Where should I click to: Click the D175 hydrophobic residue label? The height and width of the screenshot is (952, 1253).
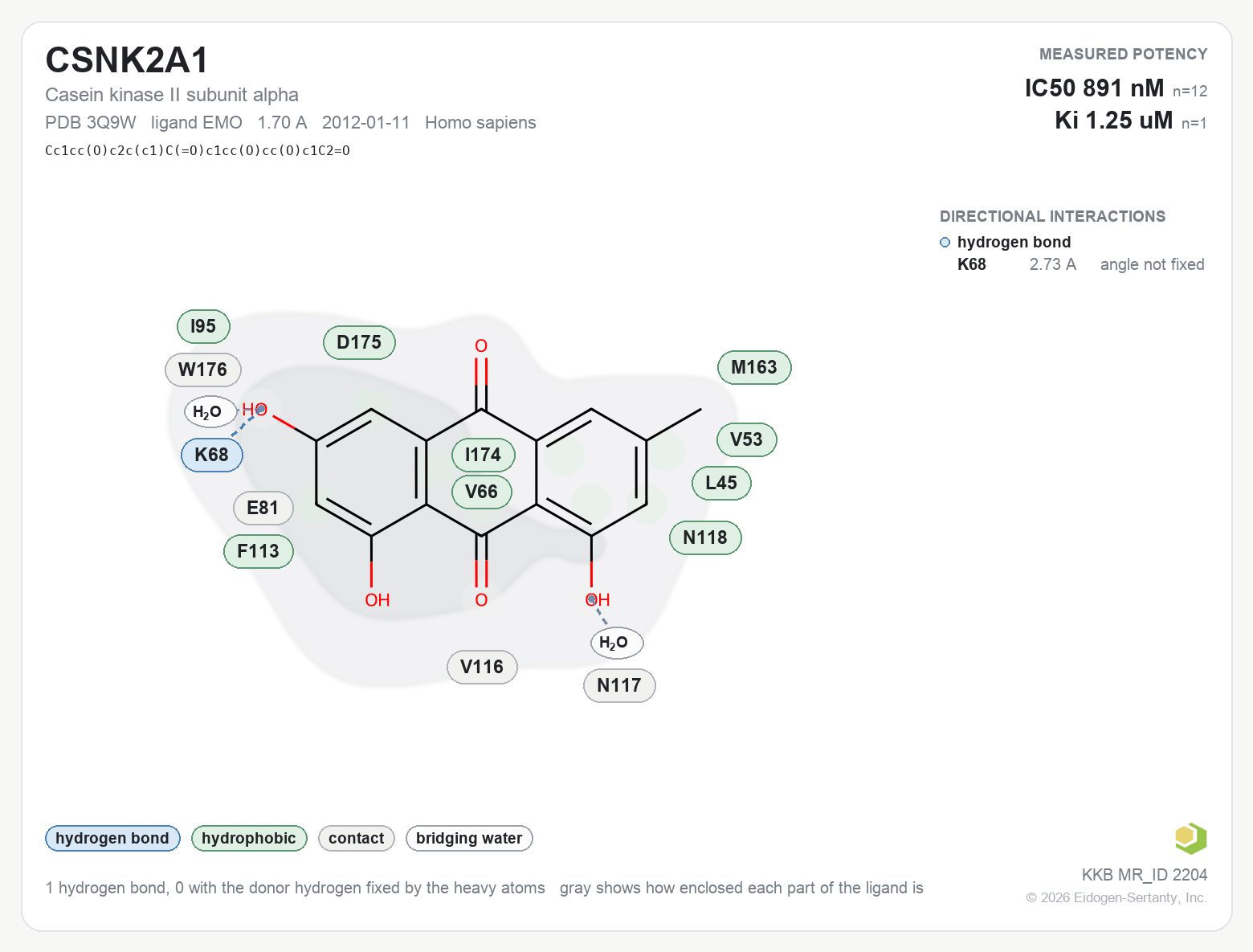pyautogui.click(x=359, y=342)
